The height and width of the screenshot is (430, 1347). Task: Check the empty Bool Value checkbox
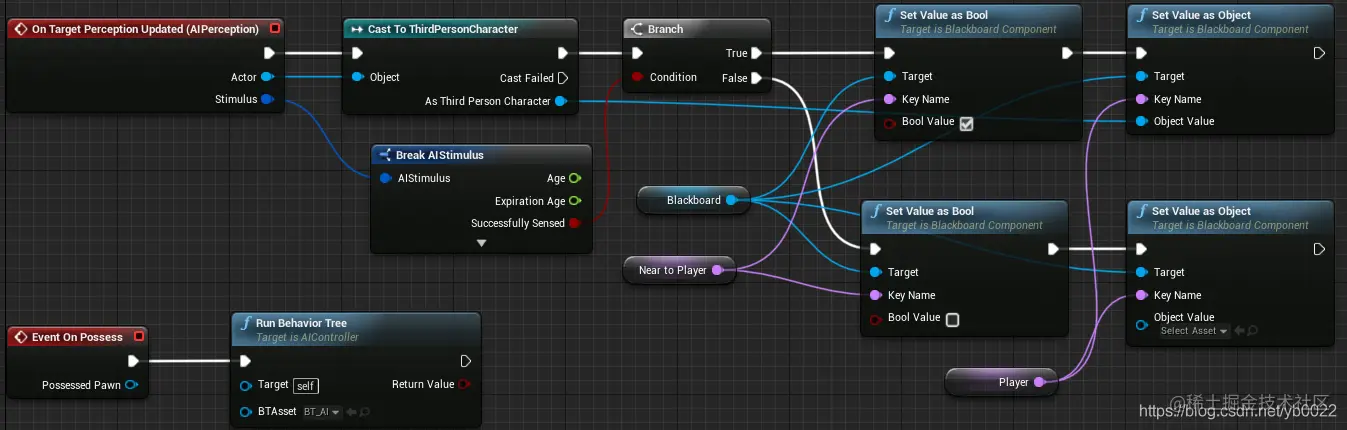[952, 320]
